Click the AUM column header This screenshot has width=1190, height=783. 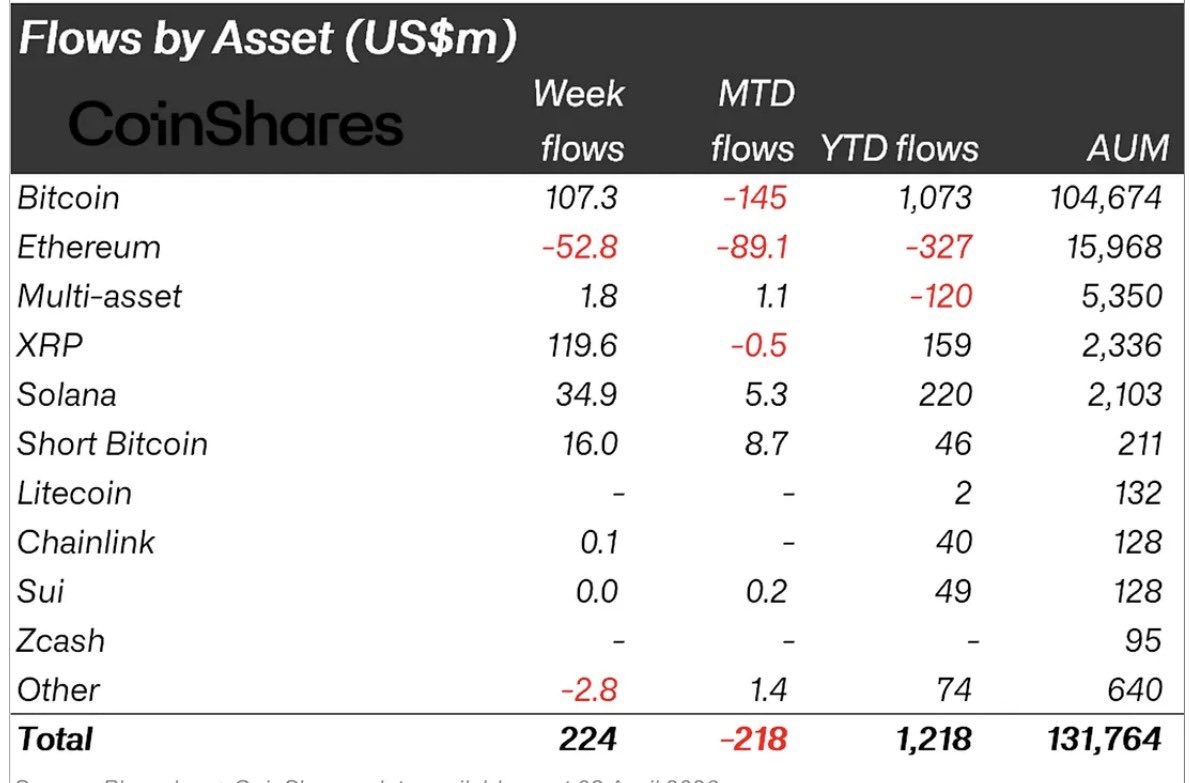(x=1126, y=149)
